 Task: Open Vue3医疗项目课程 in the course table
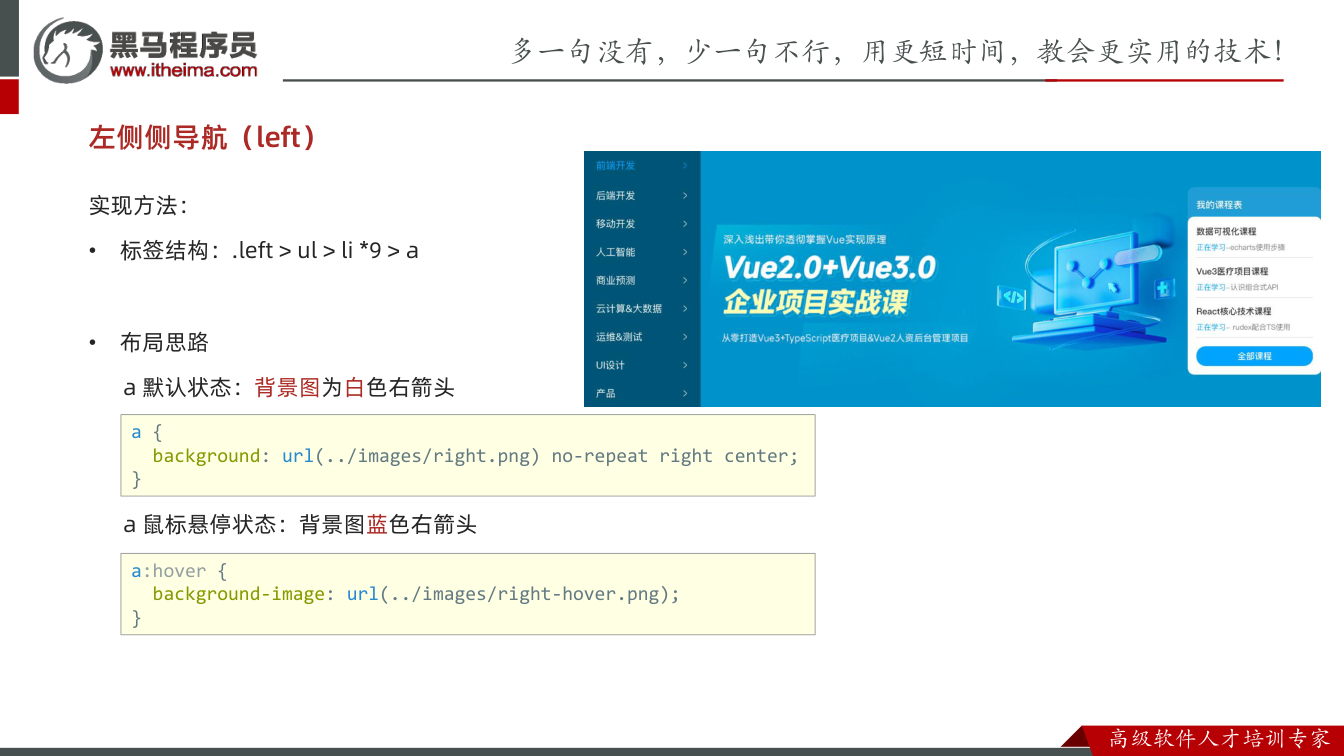coord(1231,271)
